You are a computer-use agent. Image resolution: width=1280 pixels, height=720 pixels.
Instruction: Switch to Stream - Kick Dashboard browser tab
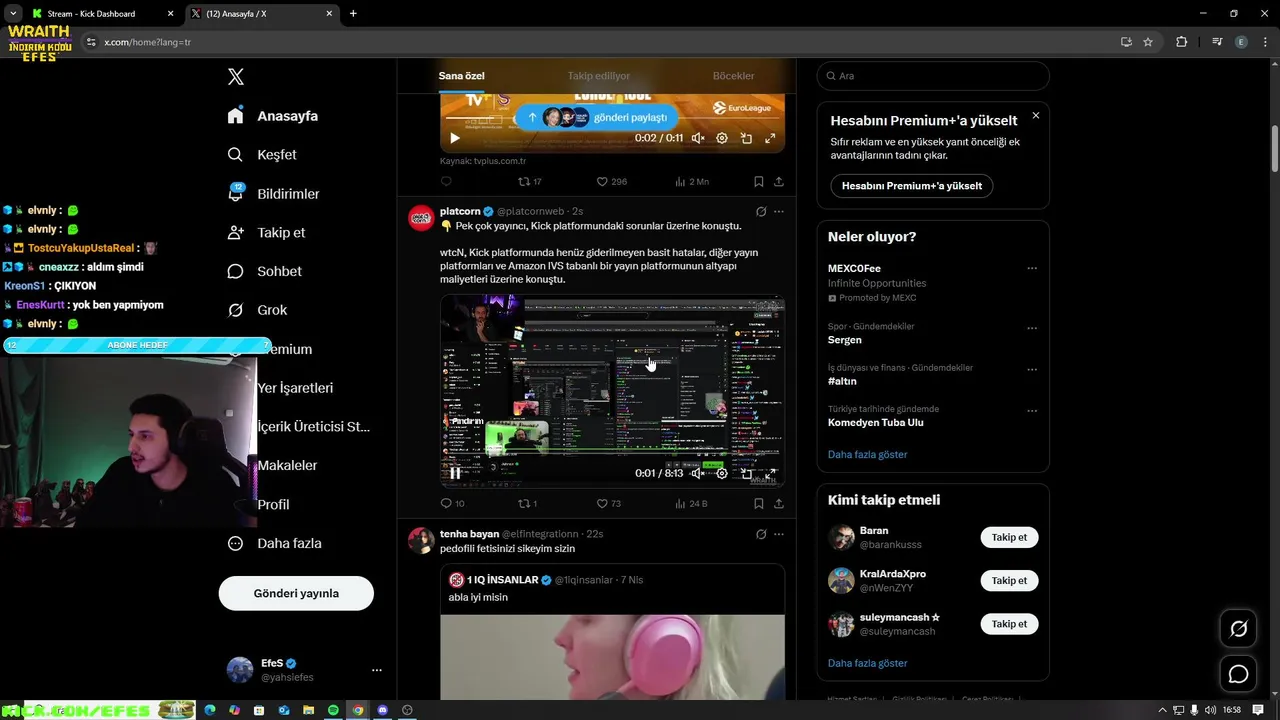coord(103,14)
